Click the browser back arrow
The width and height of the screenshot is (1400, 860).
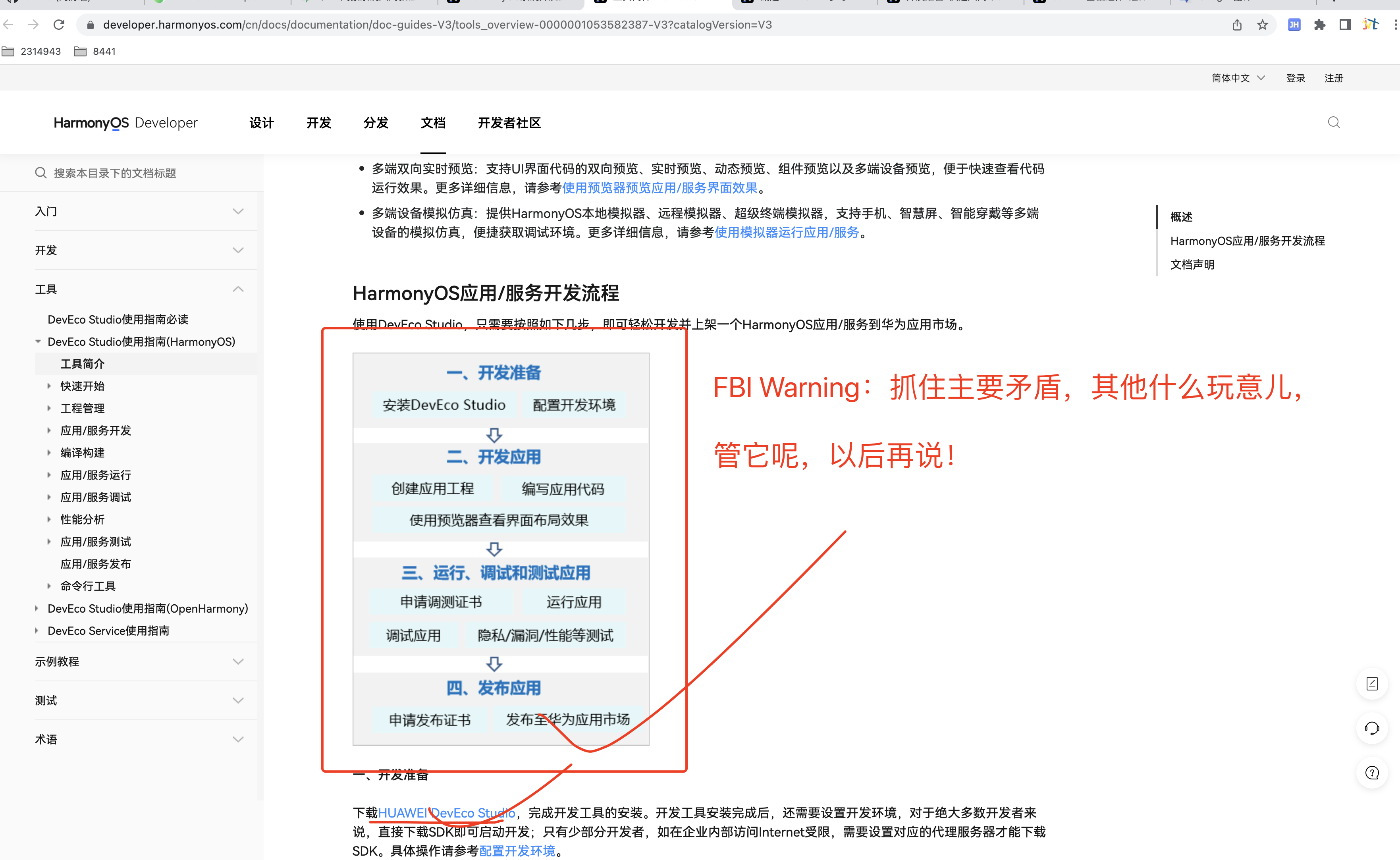pyautogui.click(x=8, y=25)
